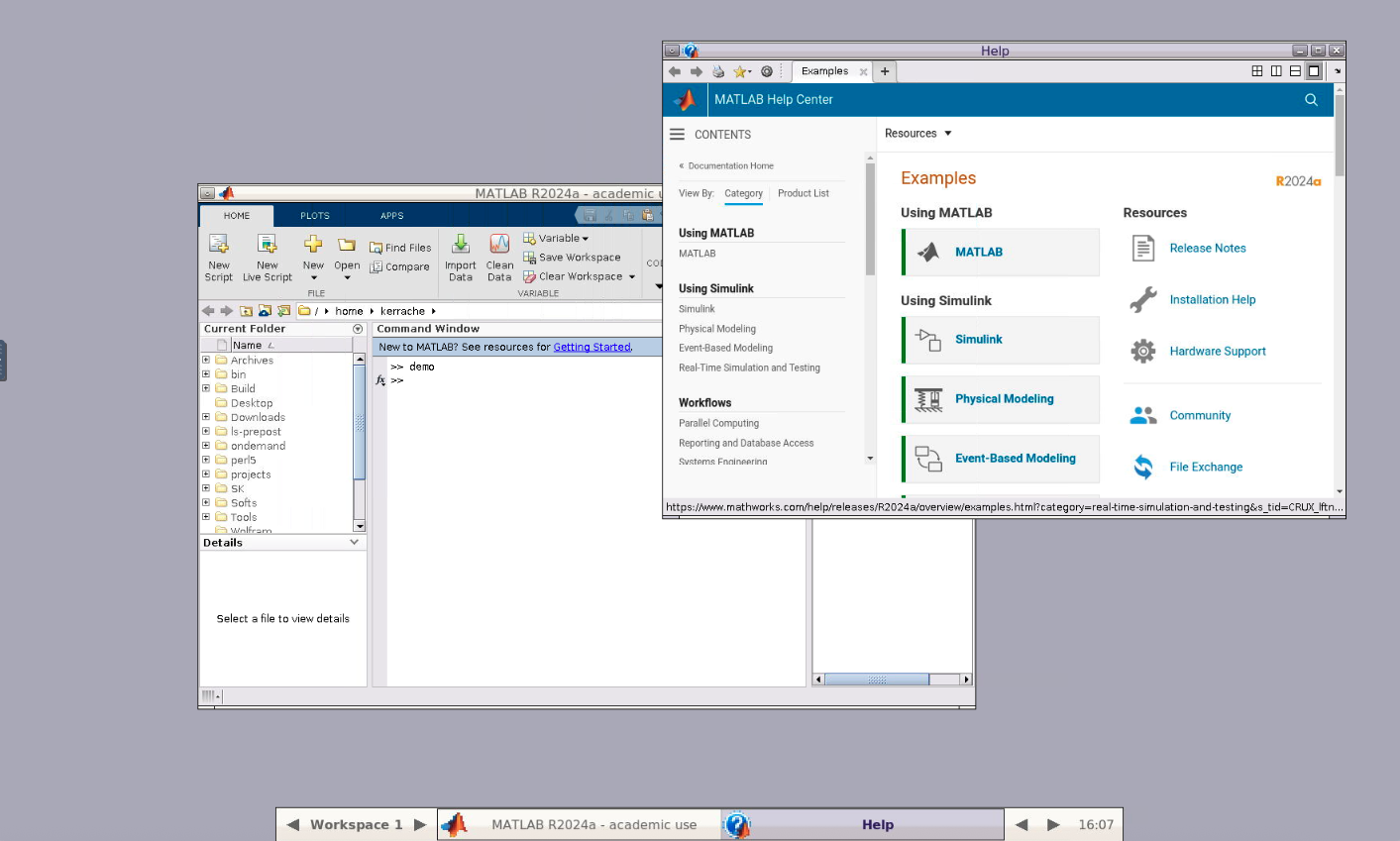Print the current Help page
Viewport: 1400px width, 841px height.
click(718, 71)
